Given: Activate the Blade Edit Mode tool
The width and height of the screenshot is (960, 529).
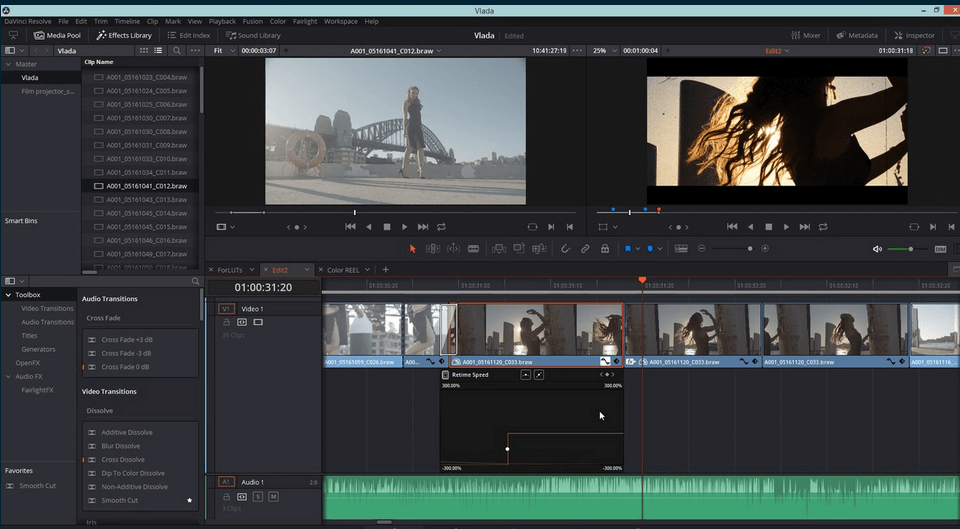Looking at the screenshot, I should pos(473,249).
